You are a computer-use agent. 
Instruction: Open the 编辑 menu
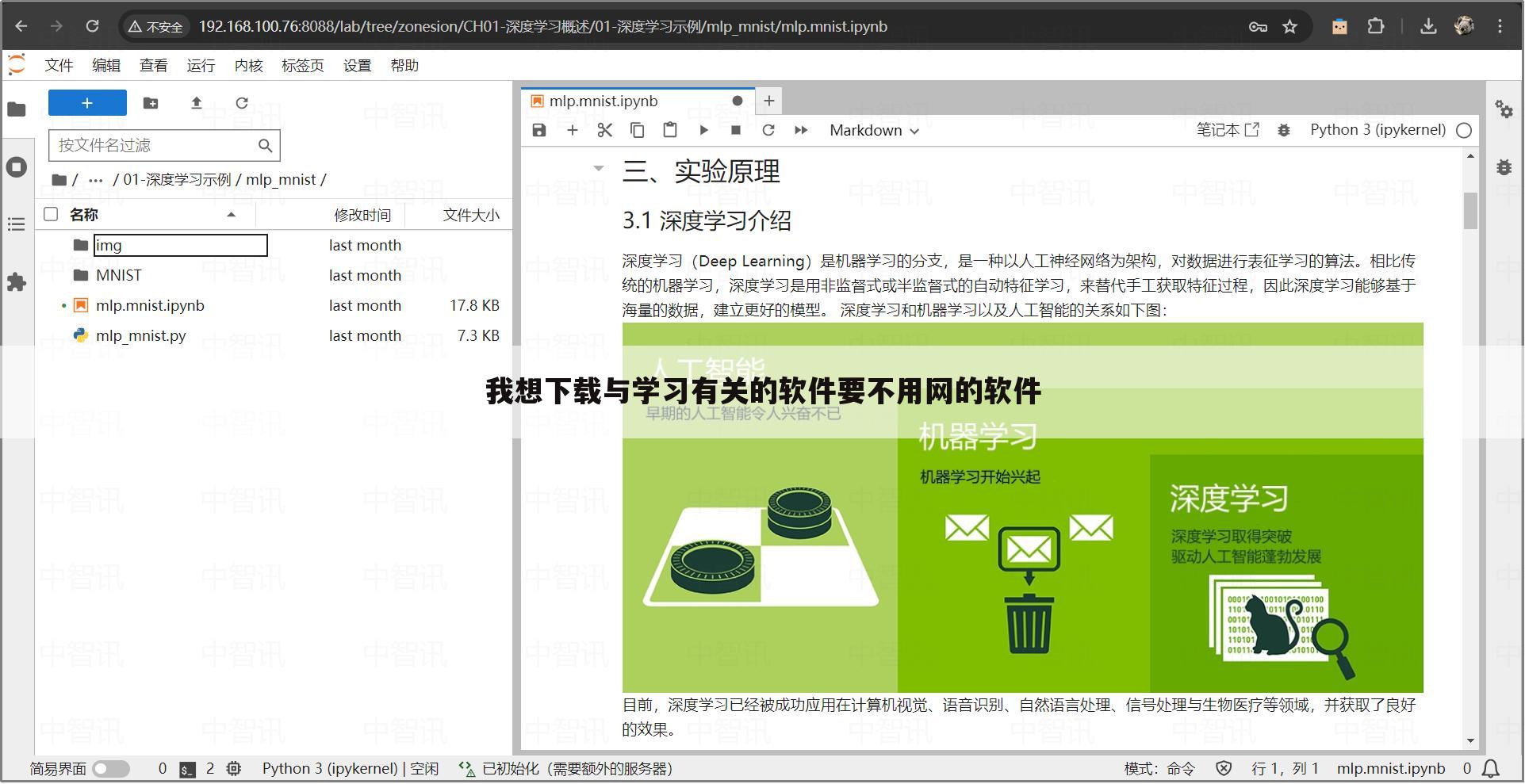pyautogui.click(x=106, y=66)
